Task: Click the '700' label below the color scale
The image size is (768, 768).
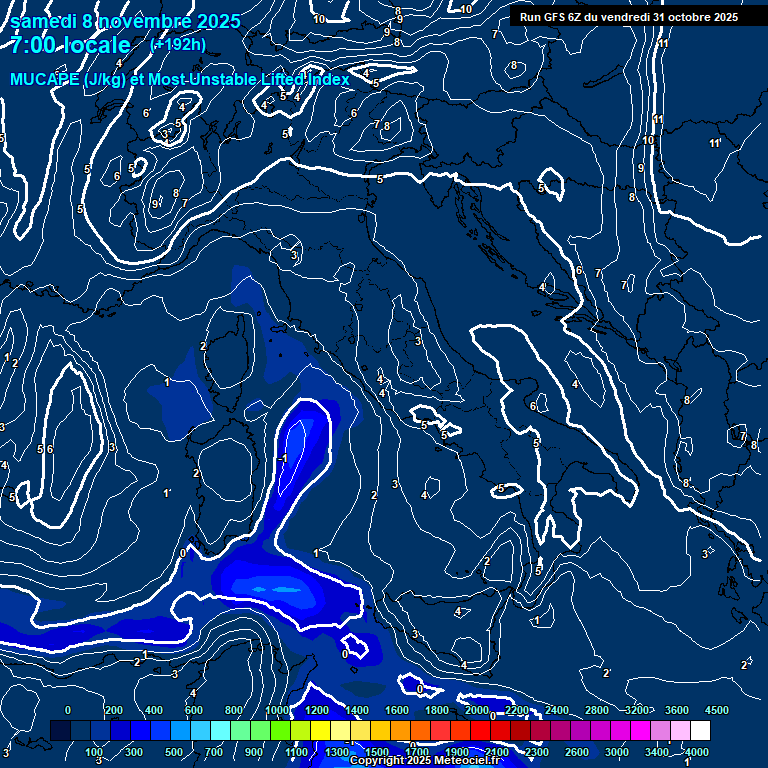Action: pyautogui.click(x=214, y=752)
